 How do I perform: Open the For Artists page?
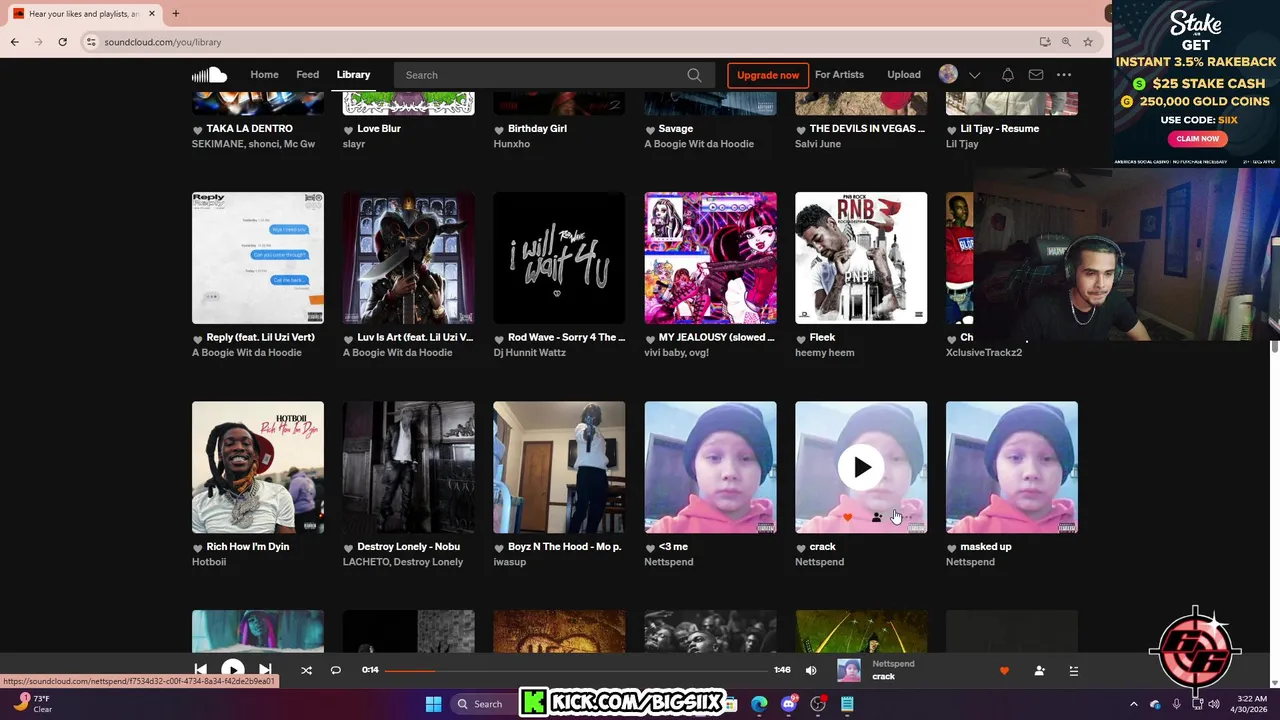839,75
